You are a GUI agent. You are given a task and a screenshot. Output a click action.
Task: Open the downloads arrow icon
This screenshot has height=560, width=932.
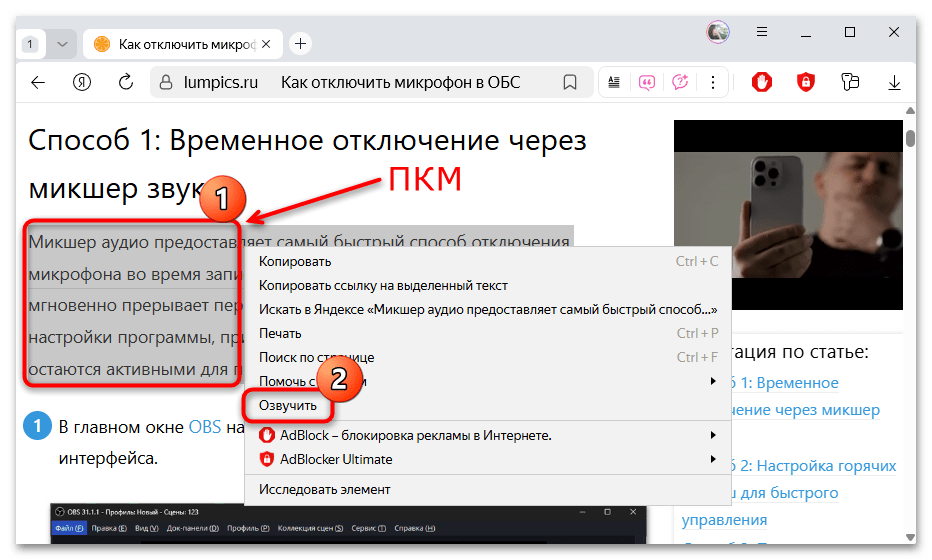[894, 83]
